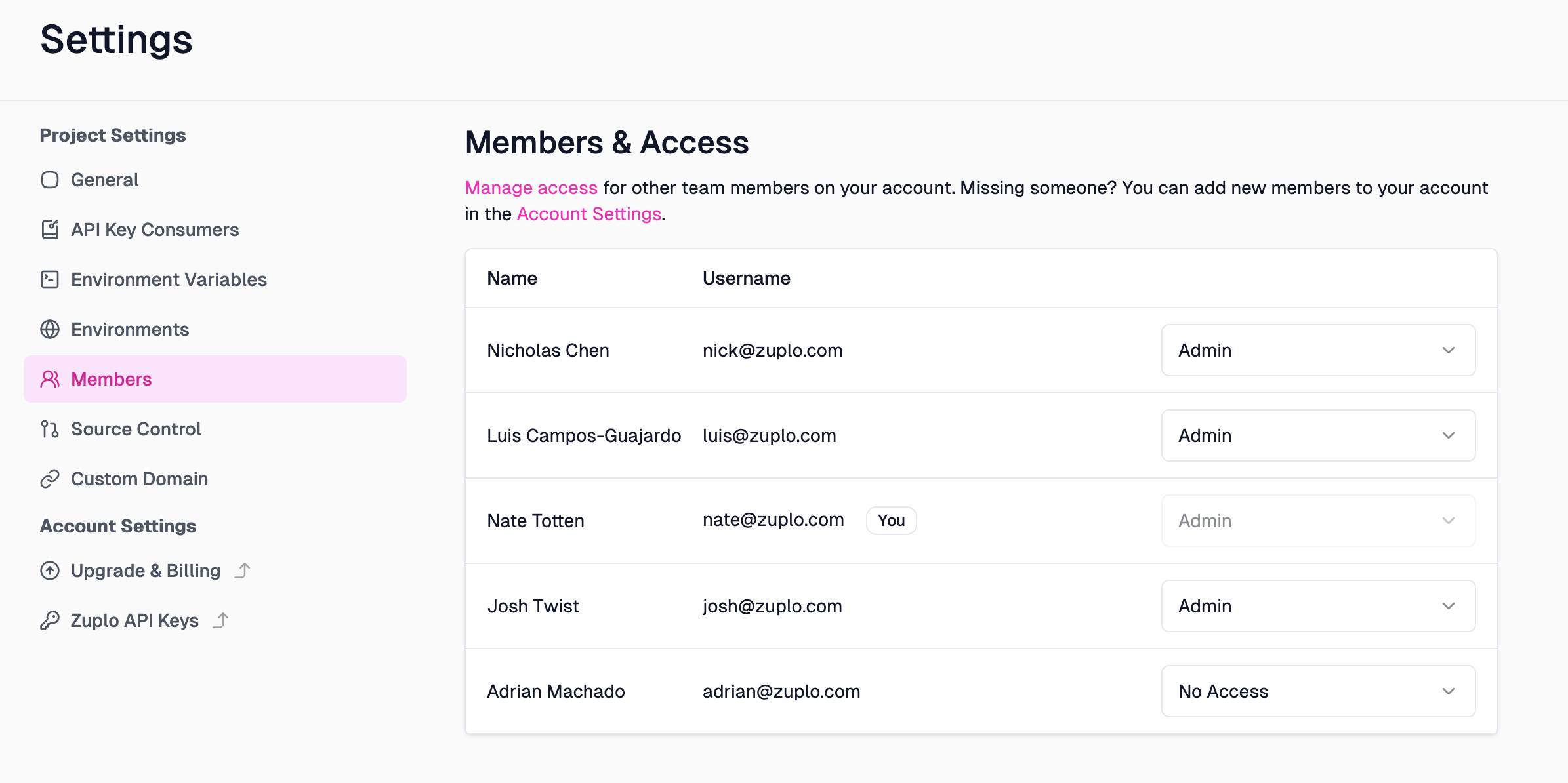Open the General settings page

(x=215, y=180)
